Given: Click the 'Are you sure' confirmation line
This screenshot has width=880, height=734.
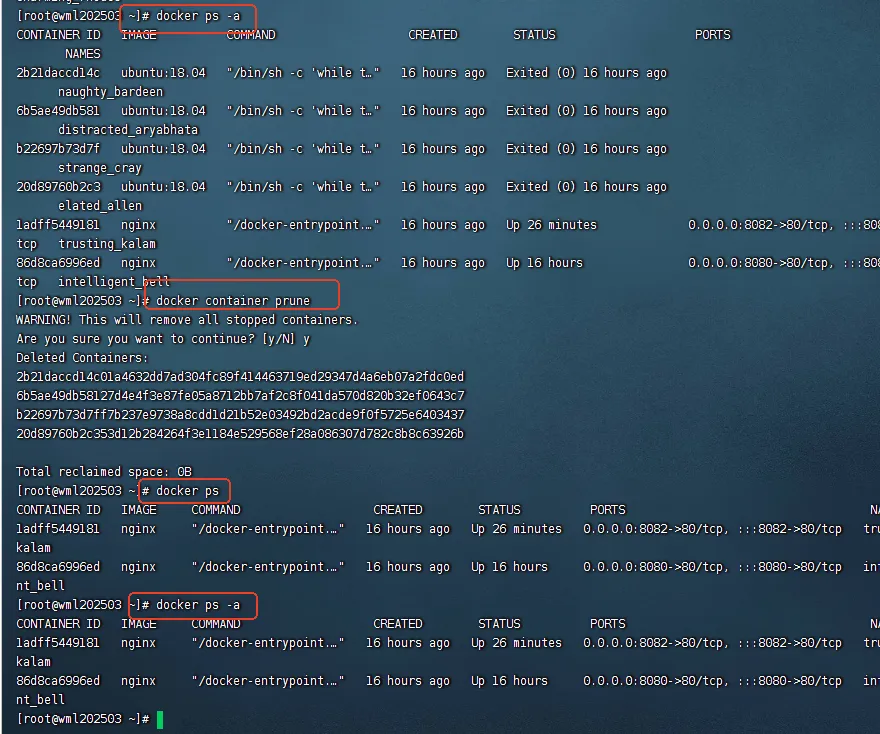Looking at the screenshot, I should tap(163, 339).
